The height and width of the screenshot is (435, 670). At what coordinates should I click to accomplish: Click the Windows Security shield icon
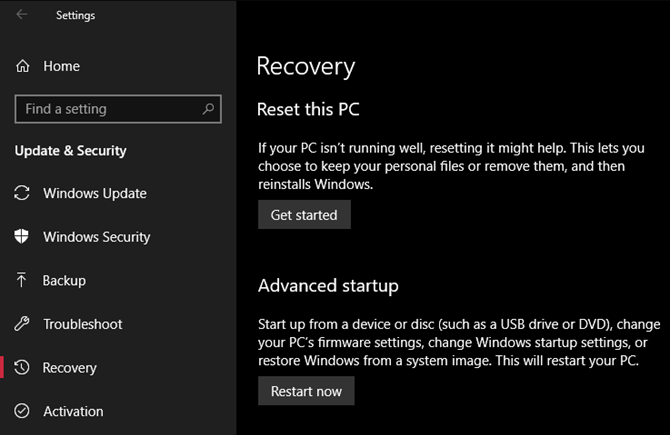[22, 237]
